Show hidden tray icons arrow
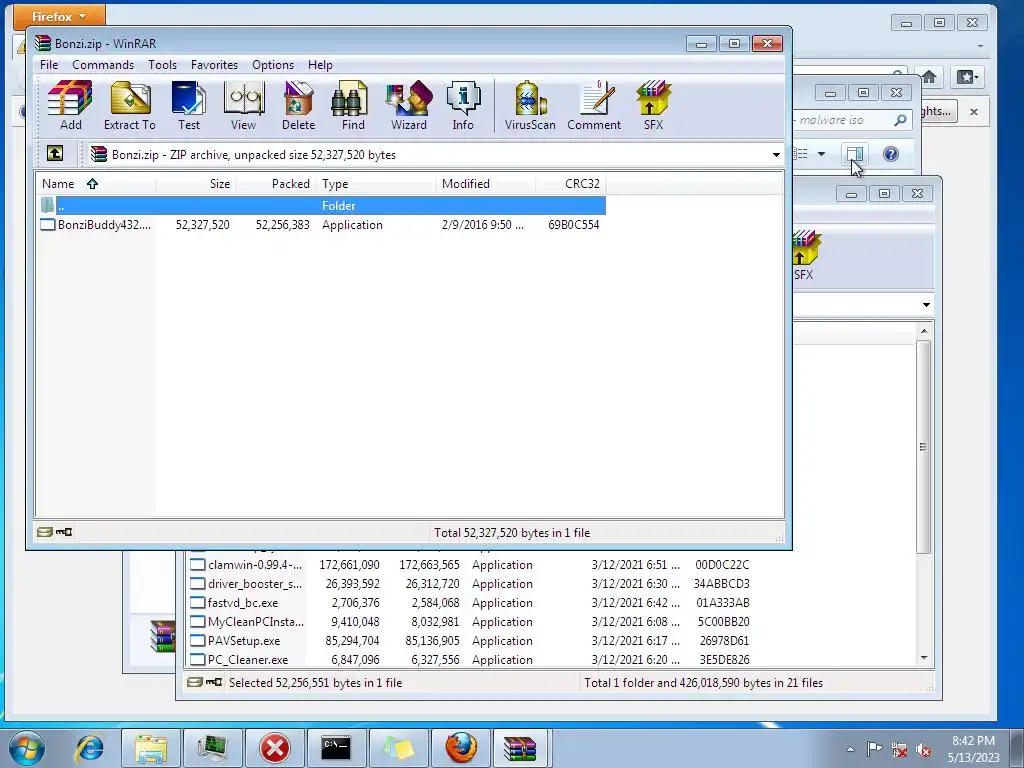The image size is (1024, 768). coord(850,749)
